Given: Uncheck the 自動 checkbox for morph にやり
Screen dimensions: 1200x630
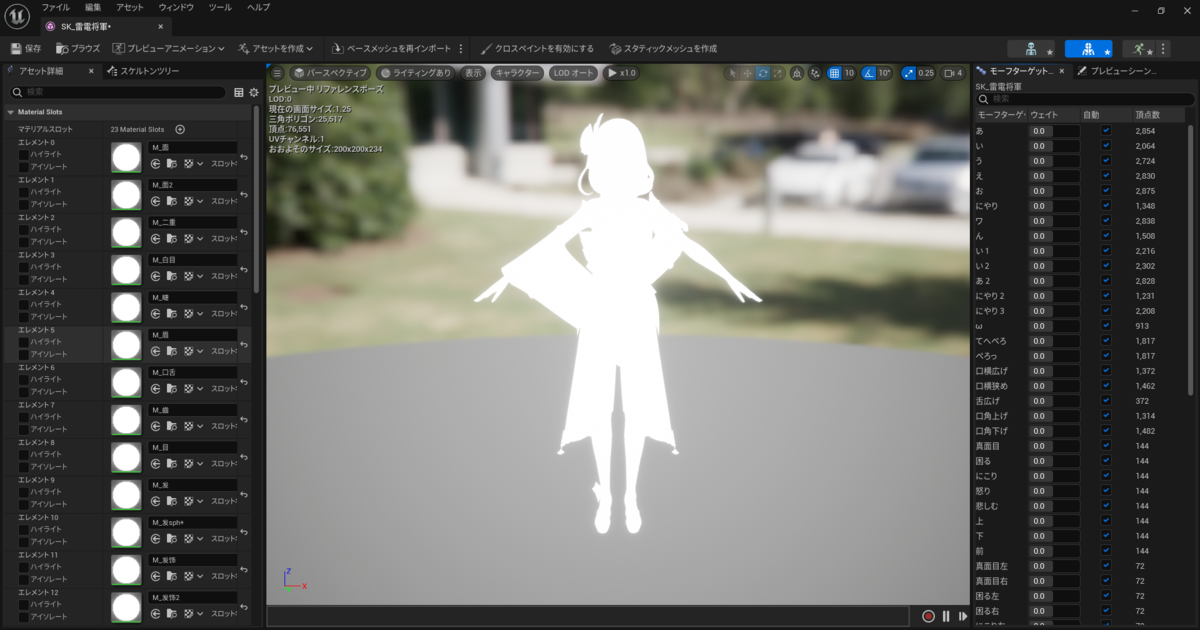Looking at the screenshot, I should click(x=1106, y=206).
